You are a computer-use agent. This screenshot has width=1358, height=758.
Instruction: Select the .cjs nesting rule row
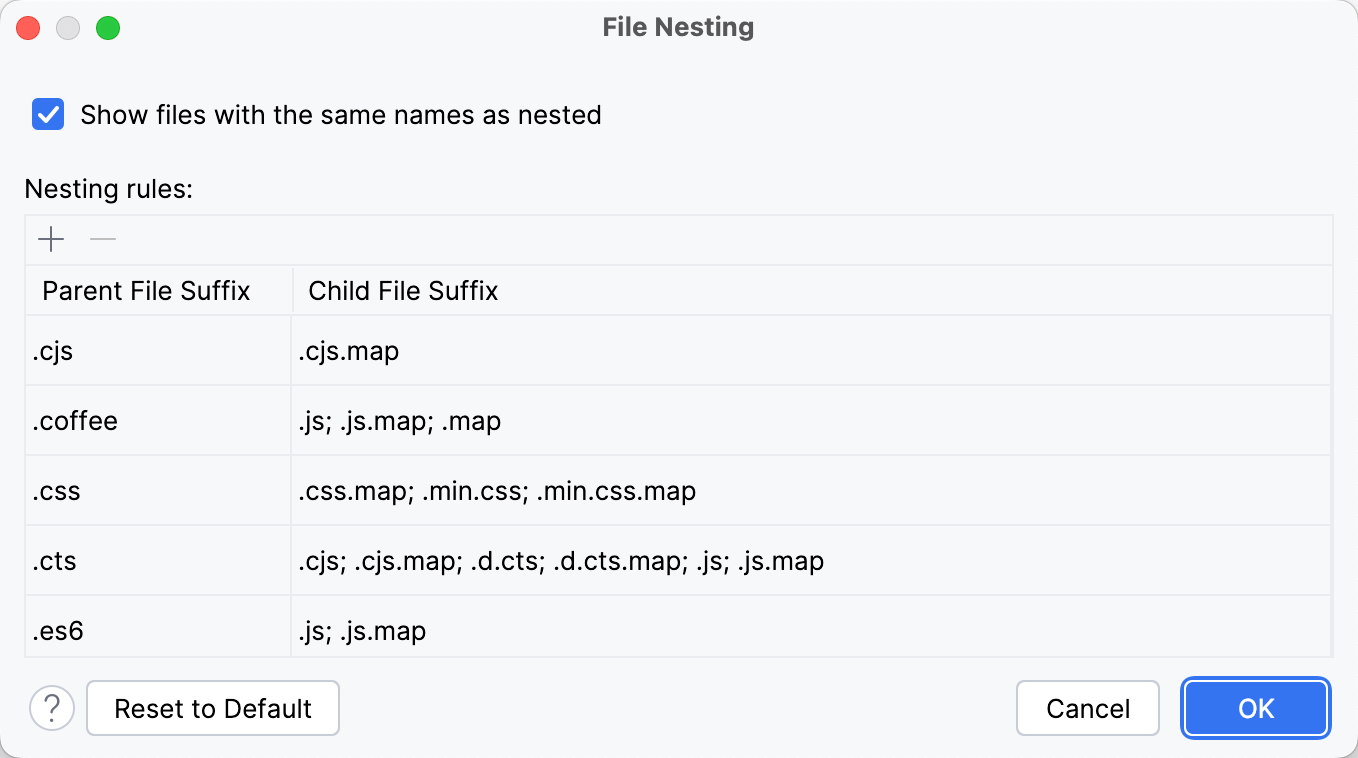[x=150, y=350]
